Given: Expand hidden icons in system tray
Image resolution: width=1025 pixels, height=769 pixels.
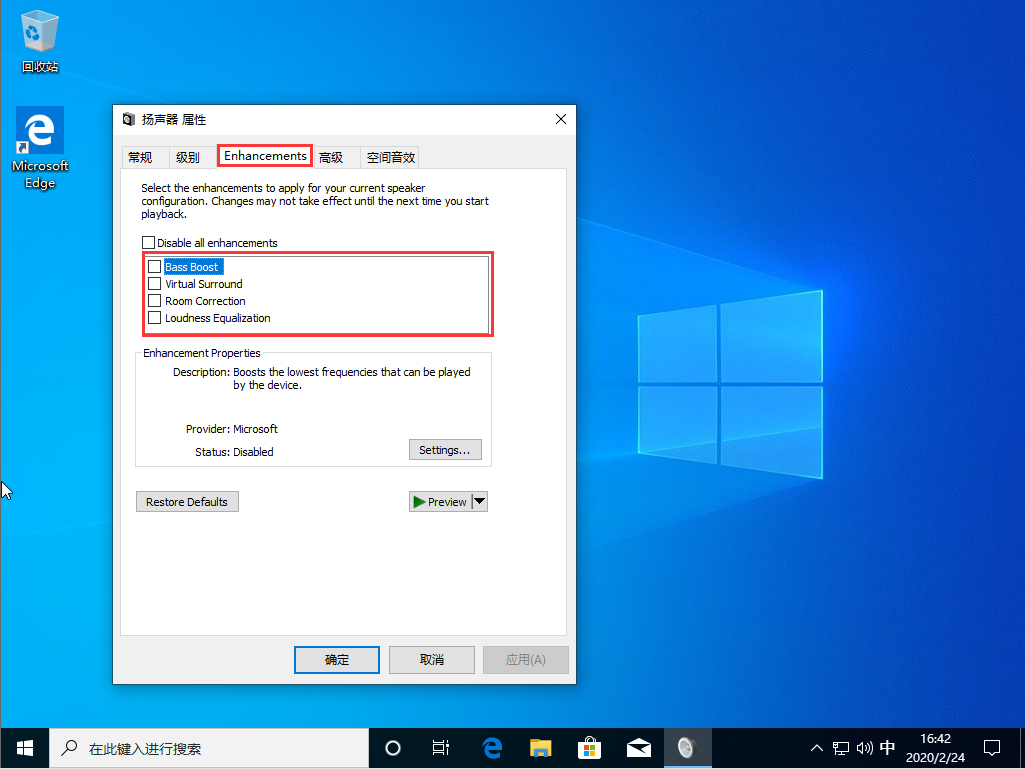Looking at the screenshot, I should pyautogui.click(x=817, y=747).
